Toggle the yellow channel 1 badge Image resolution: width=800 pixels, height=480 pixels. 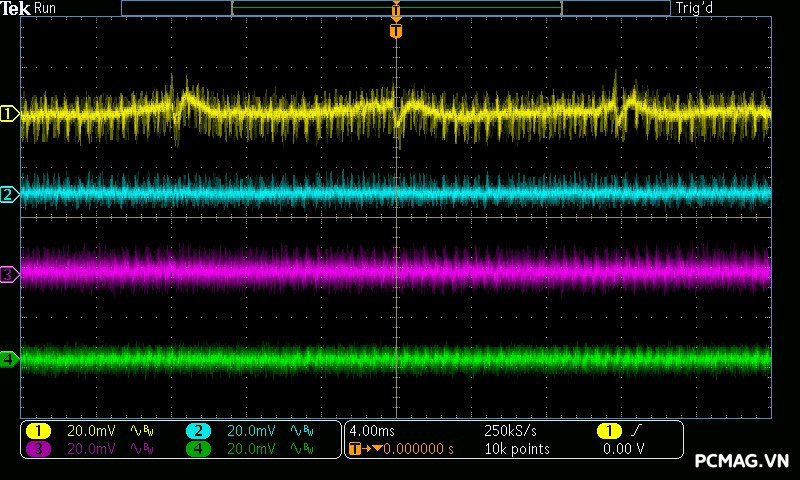39,431
